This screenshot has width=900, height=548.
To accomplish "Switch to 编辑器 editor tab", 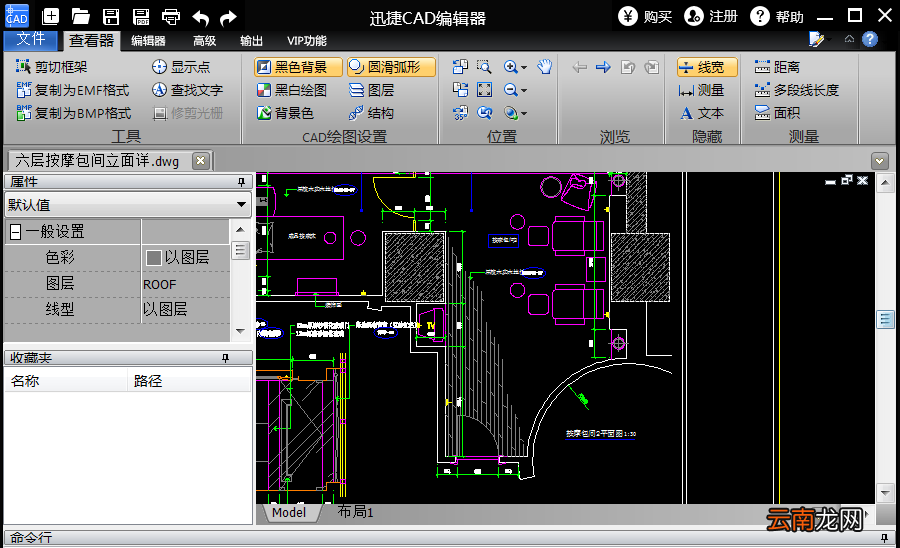I will 148,41.
